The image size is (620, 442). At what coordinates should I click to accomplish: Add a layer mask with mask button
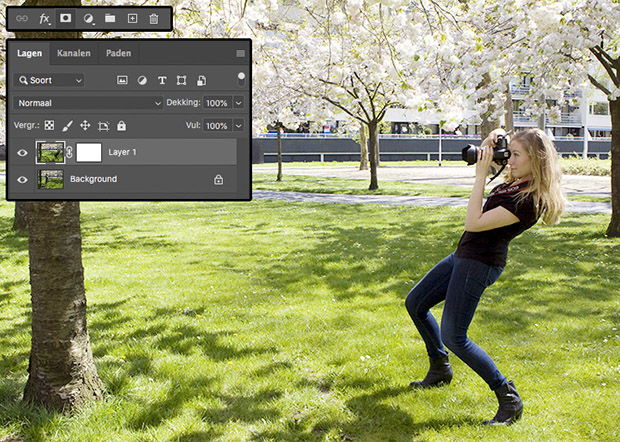click(66, 18)
